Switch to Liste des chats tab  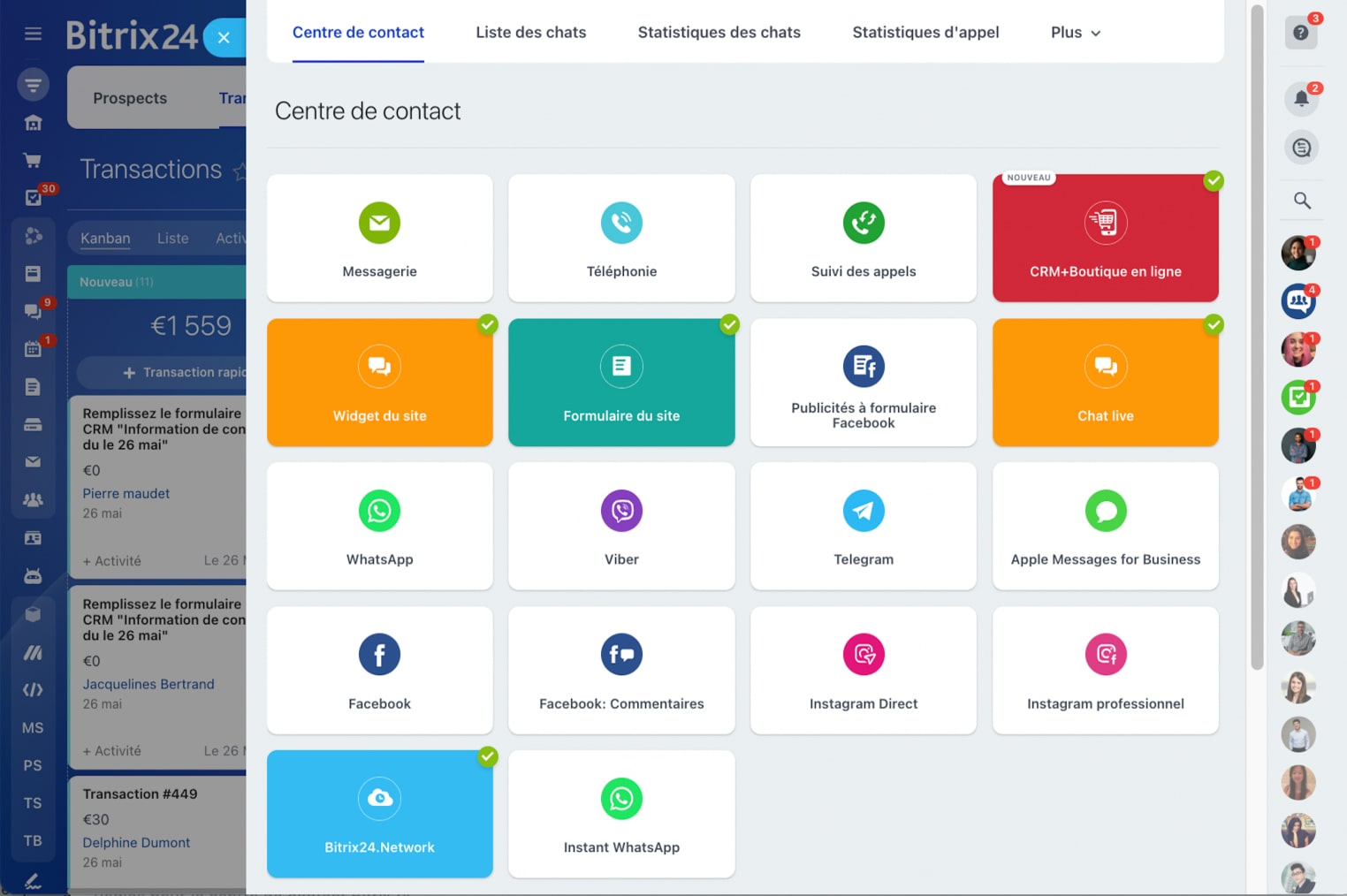click(x=530, y=33)
